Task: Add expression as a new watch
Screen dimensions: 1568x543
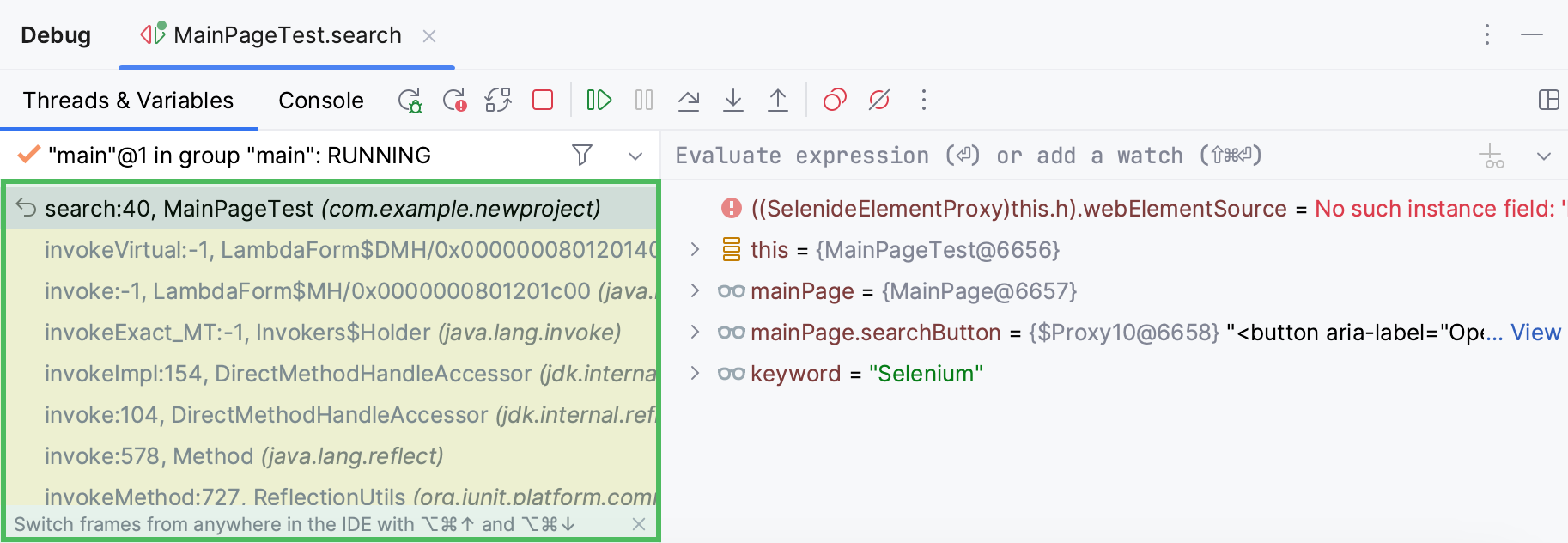Action: pos(1492,156)
